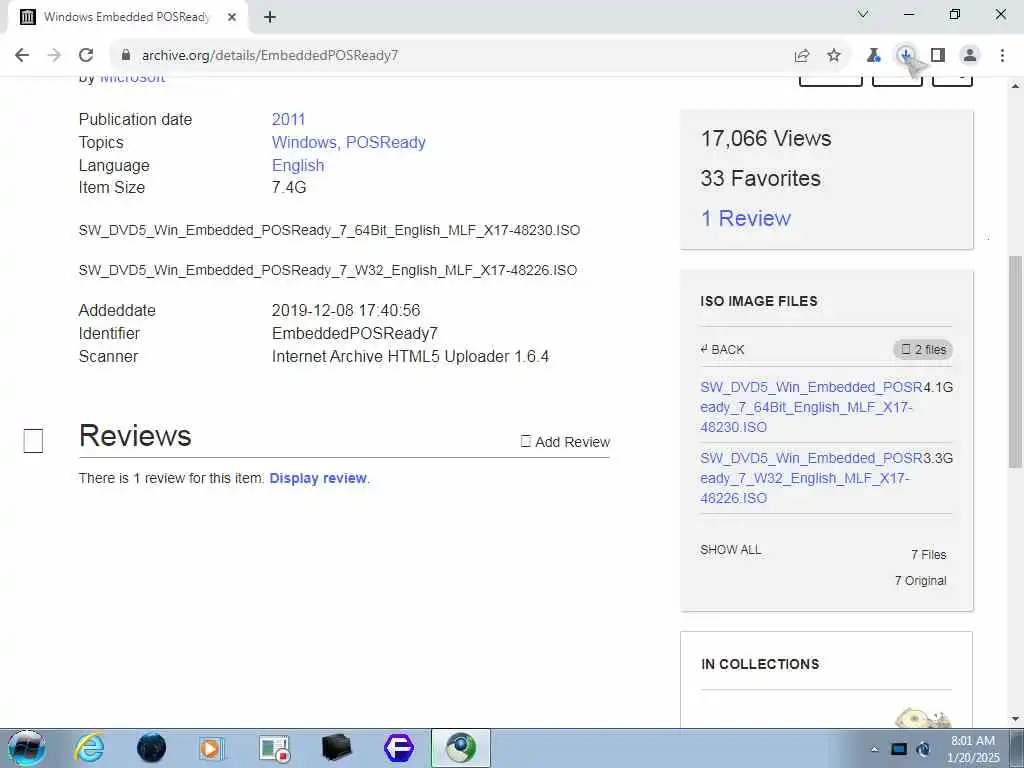Show hidden system tray icons

(874, 749)
